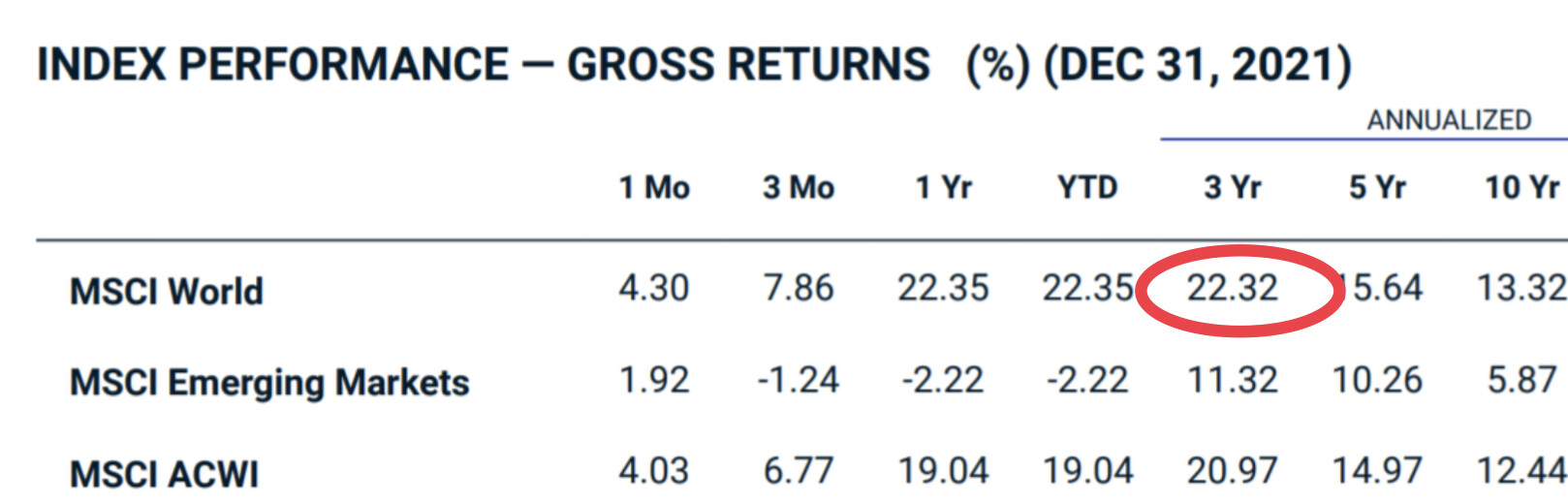Image resolution: width=1568 pixels, height=503 pixels.
Task: Click the ANNUALIZED group label
Action: (x=1449, y=120)
